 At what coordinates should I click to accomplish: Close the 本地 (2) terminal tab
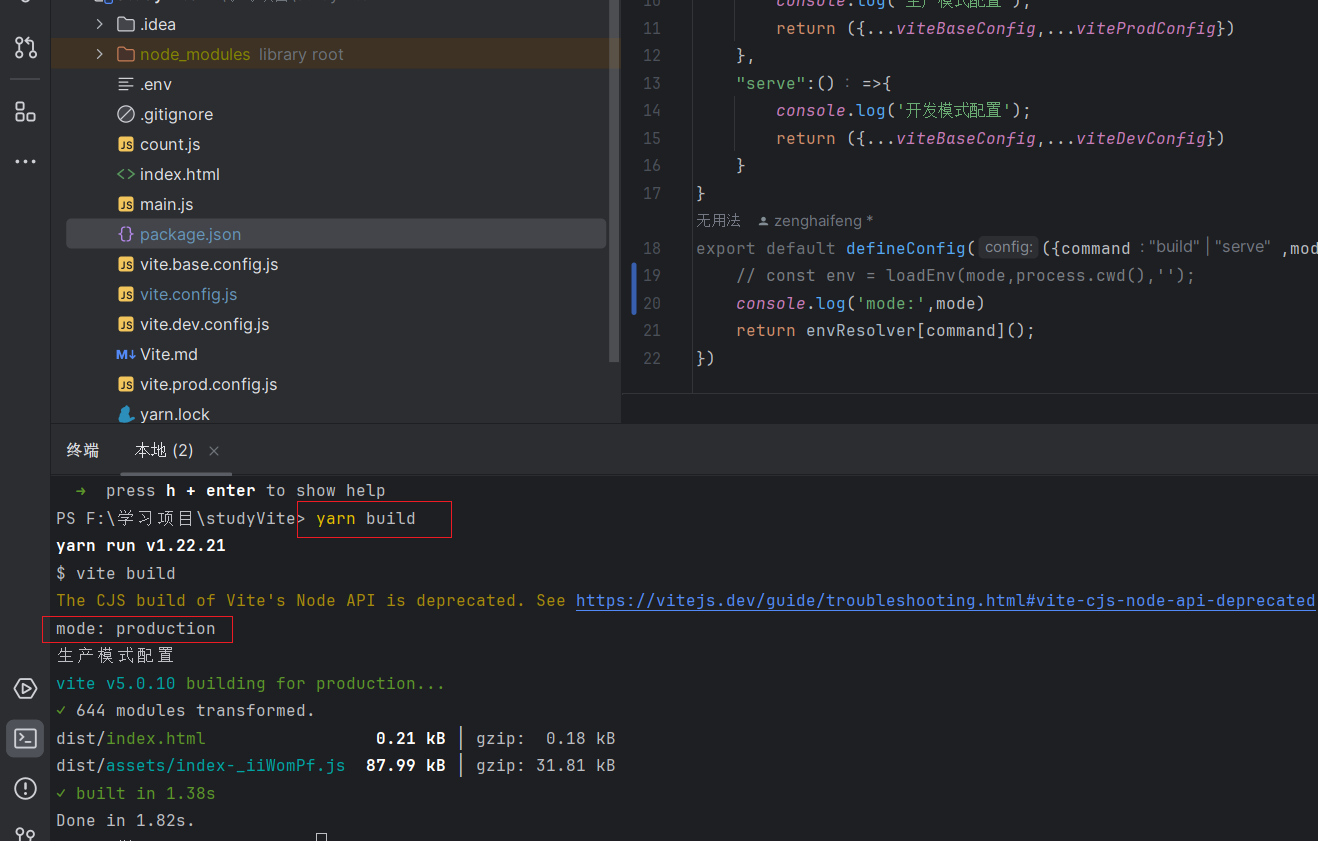coord(214,451)
